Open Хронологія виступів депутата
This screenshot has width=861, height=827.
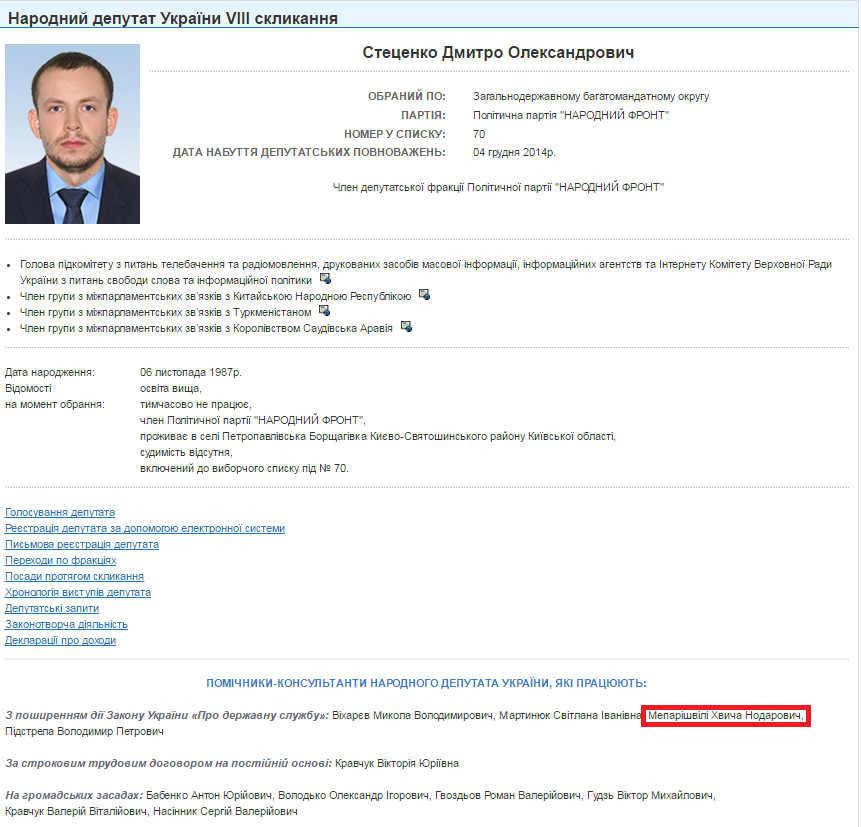(x=78, y=592)
